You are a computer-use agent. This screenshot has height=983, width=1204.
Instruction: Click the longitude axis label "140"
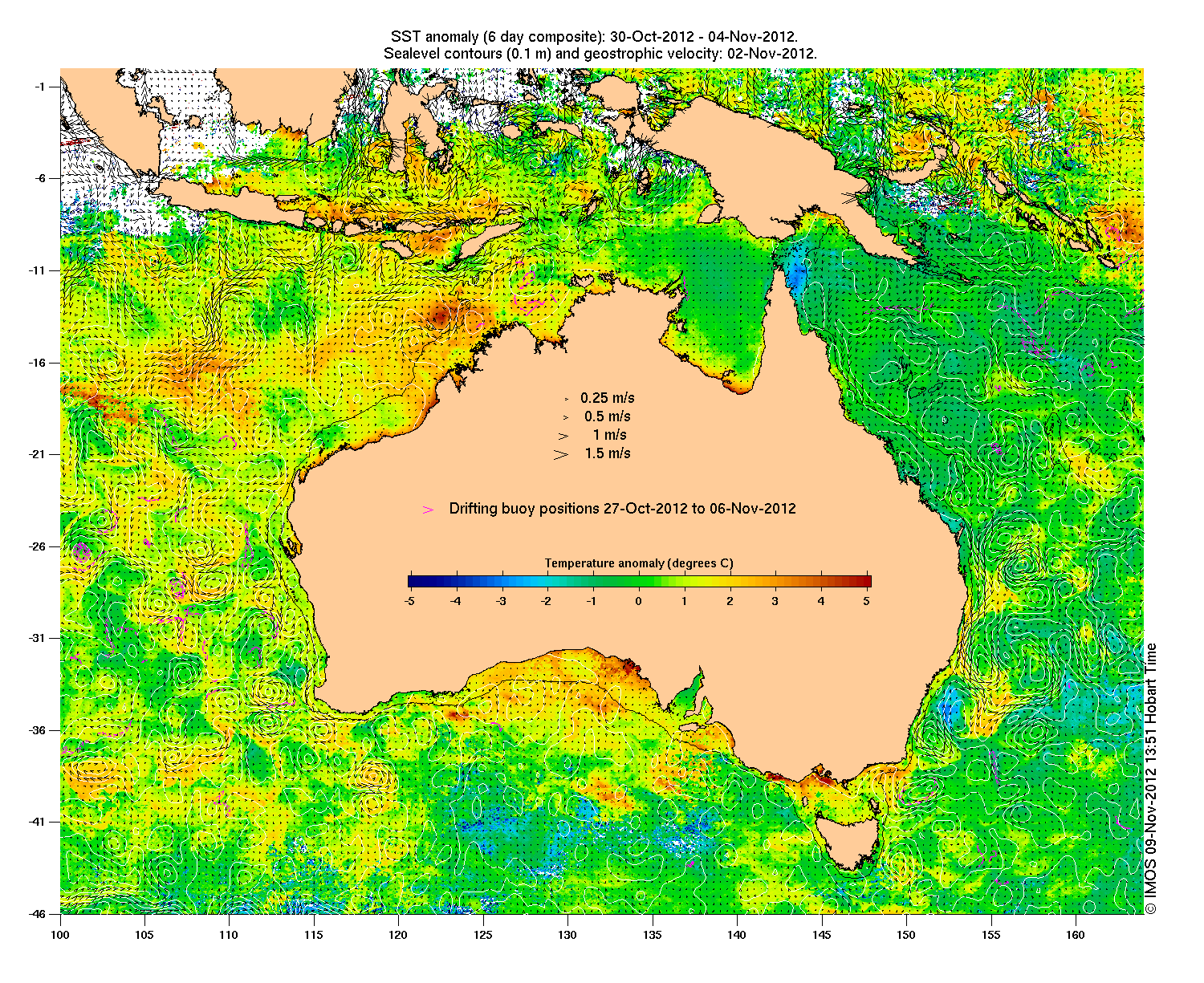click(x=737, y=934)
